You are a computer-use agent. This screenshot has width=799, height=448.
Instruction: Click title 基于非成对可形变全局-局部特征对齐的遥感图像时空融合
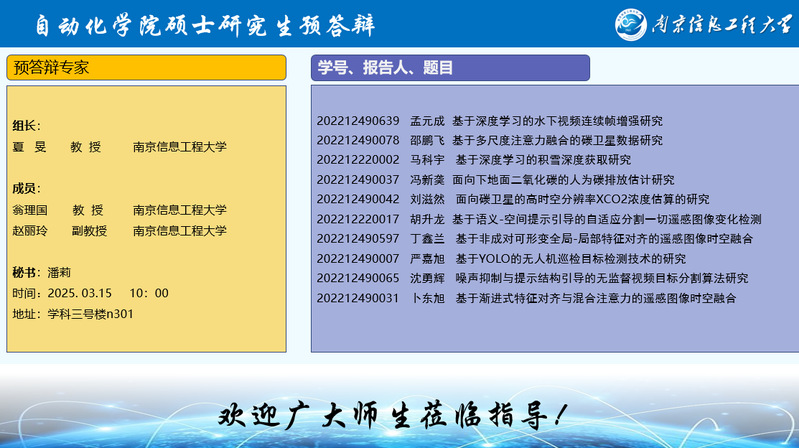click(604, 239)
